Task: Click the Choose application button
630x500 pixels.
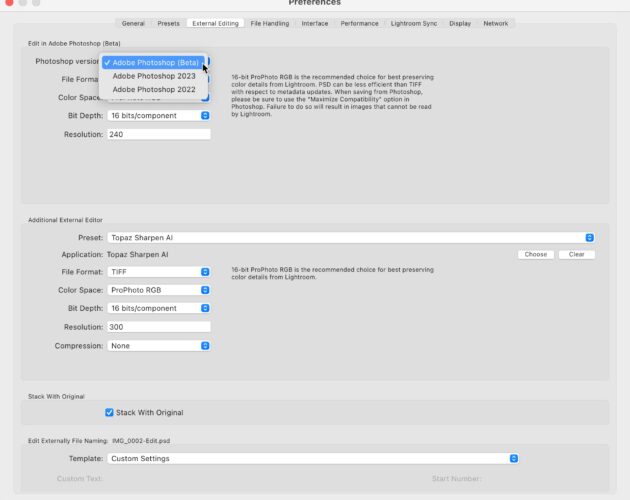Action: (536, 254)
